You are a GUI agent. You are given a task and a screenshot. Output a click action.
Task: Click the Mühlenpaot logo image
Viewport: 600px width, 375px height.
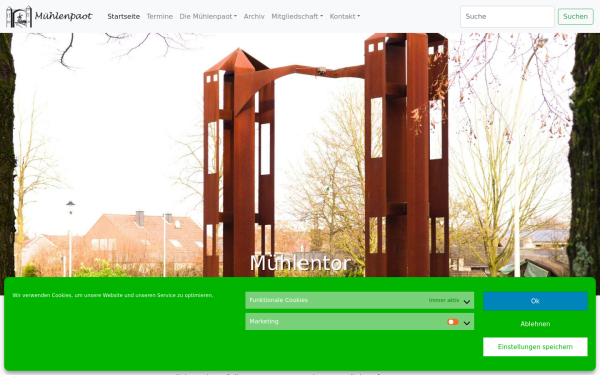pos(19,16)
